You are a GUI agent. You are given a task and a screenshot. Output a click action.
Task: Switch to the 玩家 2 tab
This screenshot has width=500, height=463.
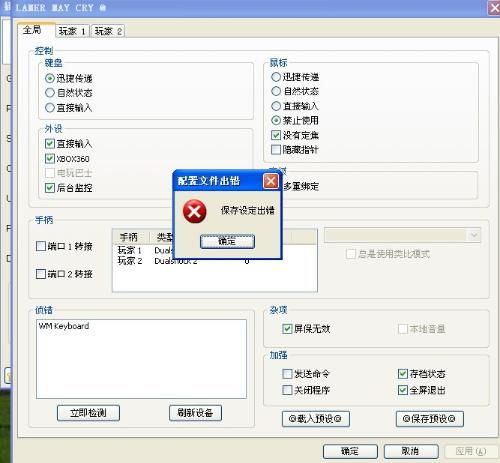(x=108, y=31)
